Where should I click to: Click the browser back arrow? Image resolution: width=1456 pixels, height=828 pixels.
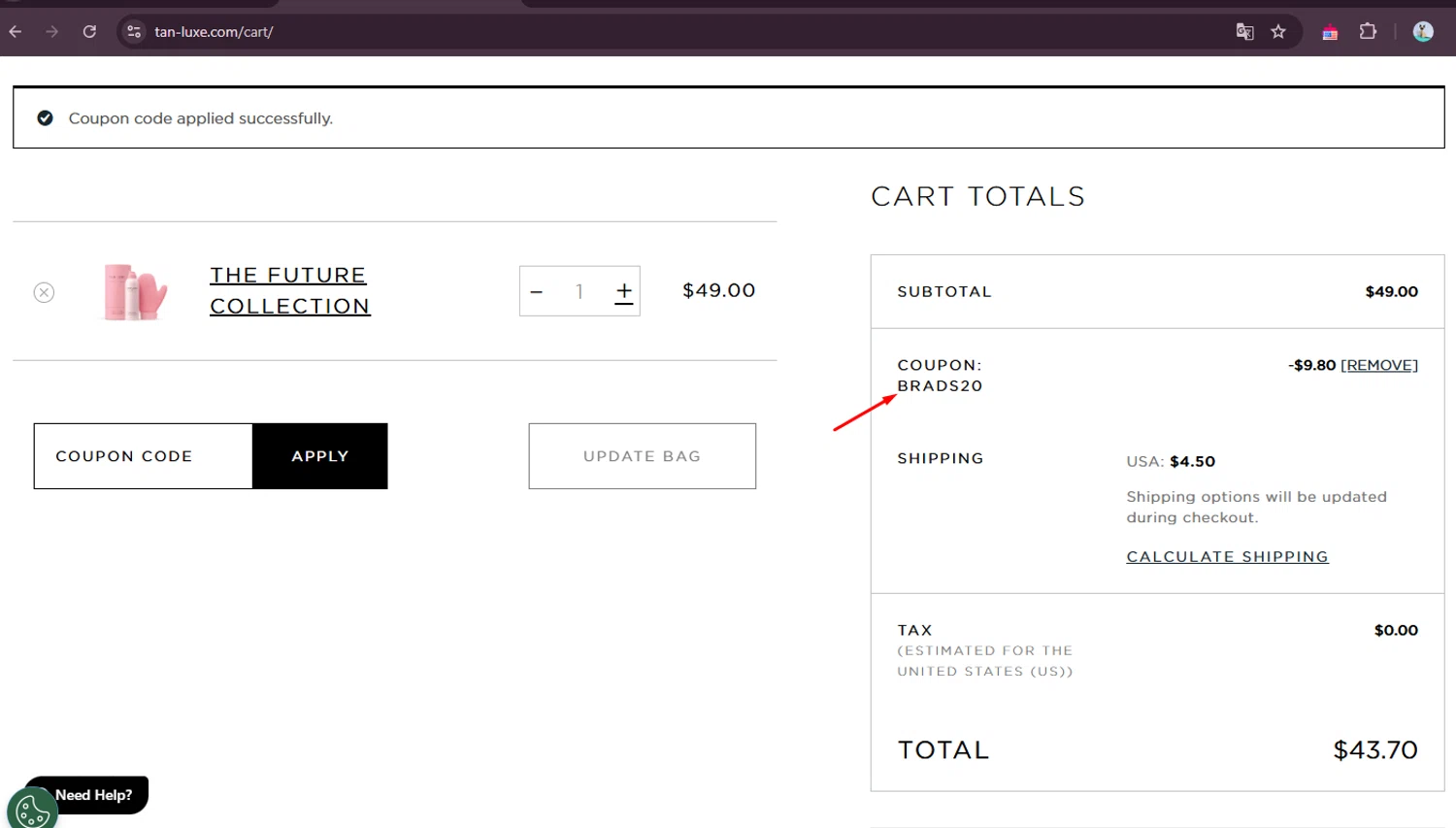click(16, 32)
